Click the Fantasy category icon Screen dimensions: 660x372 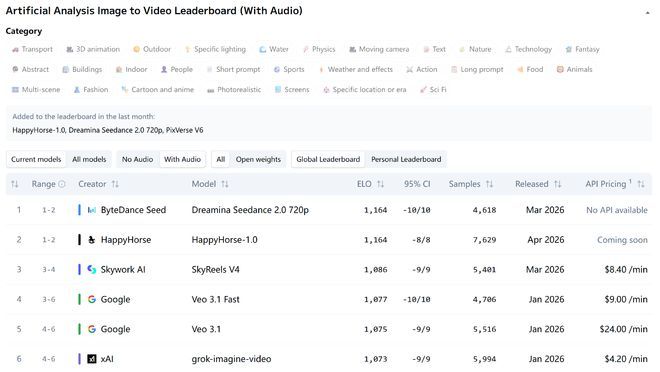(569, 49)
